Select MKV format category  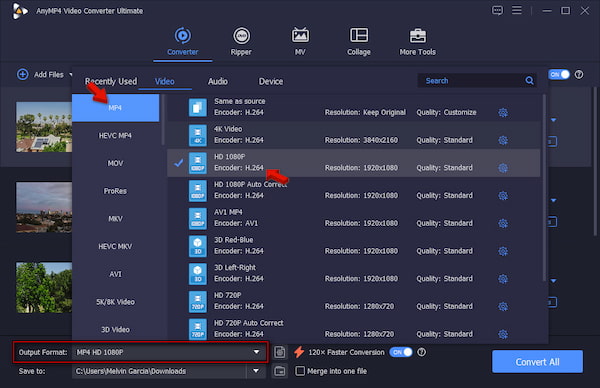pyautogui.click(x=116, y=219)
